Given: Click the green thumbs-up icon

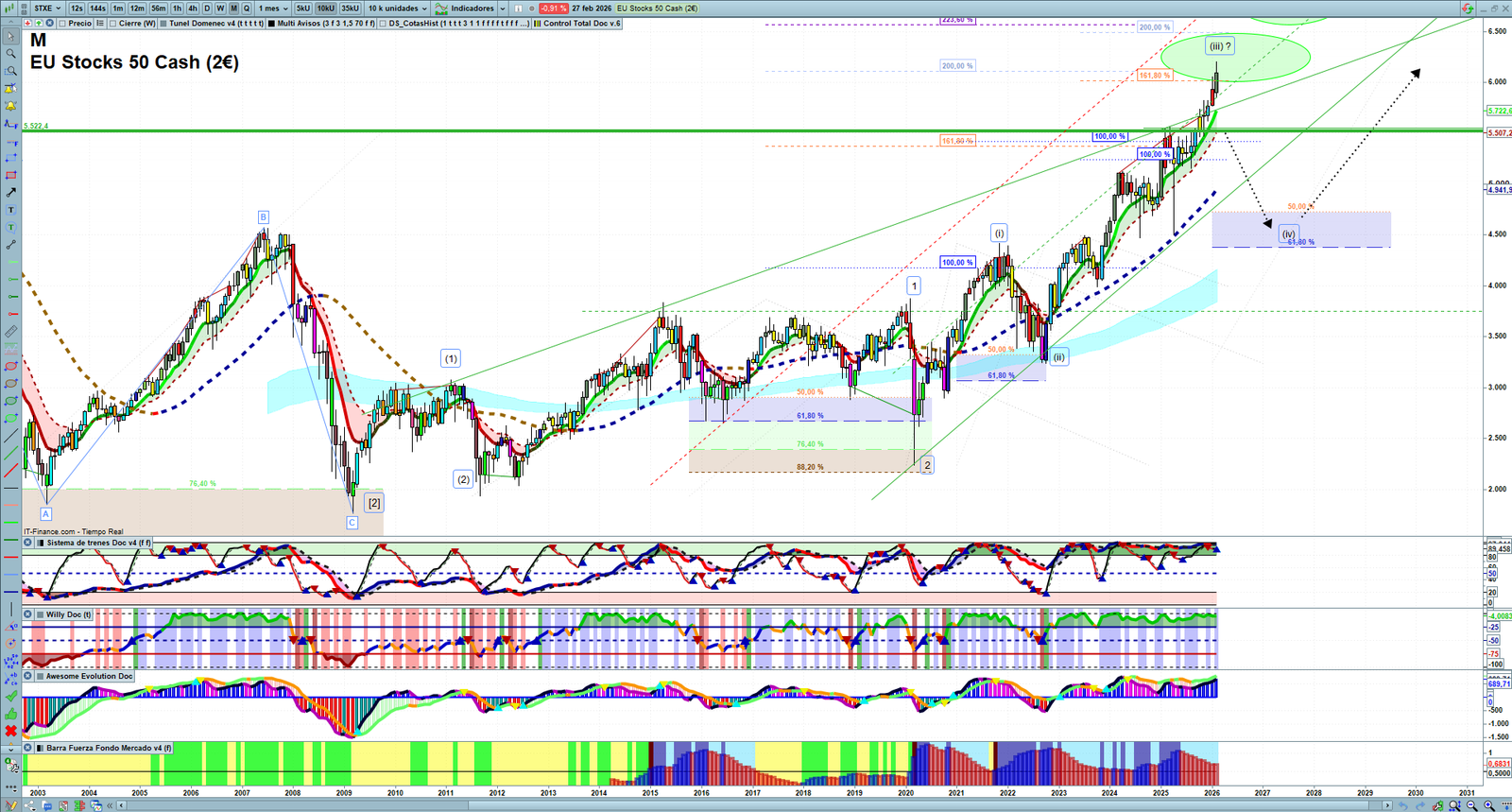Looking at the screenshot, I should click(10, 714).
